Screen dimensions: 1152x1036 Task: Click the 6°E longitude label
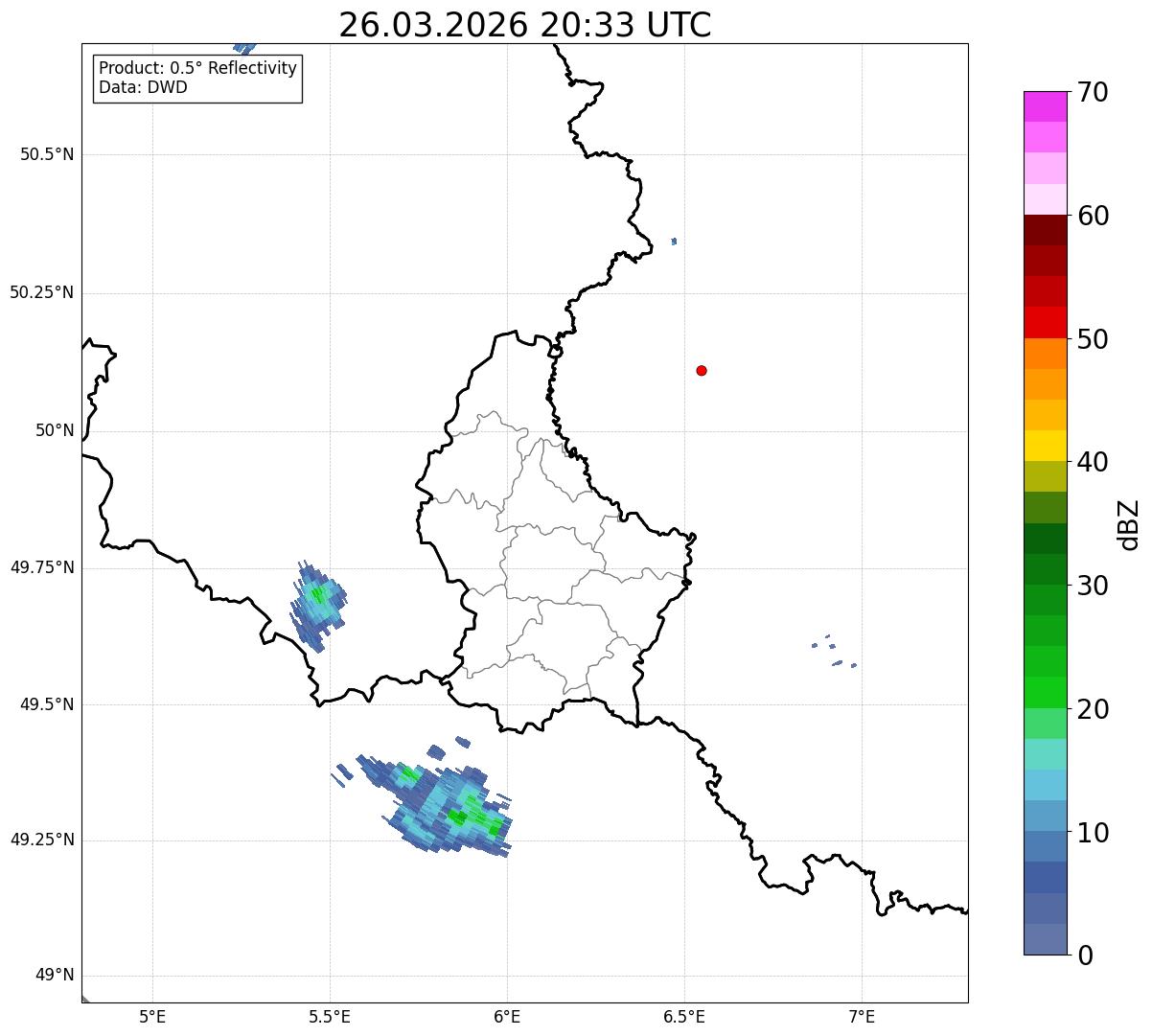click(507, 1016)
